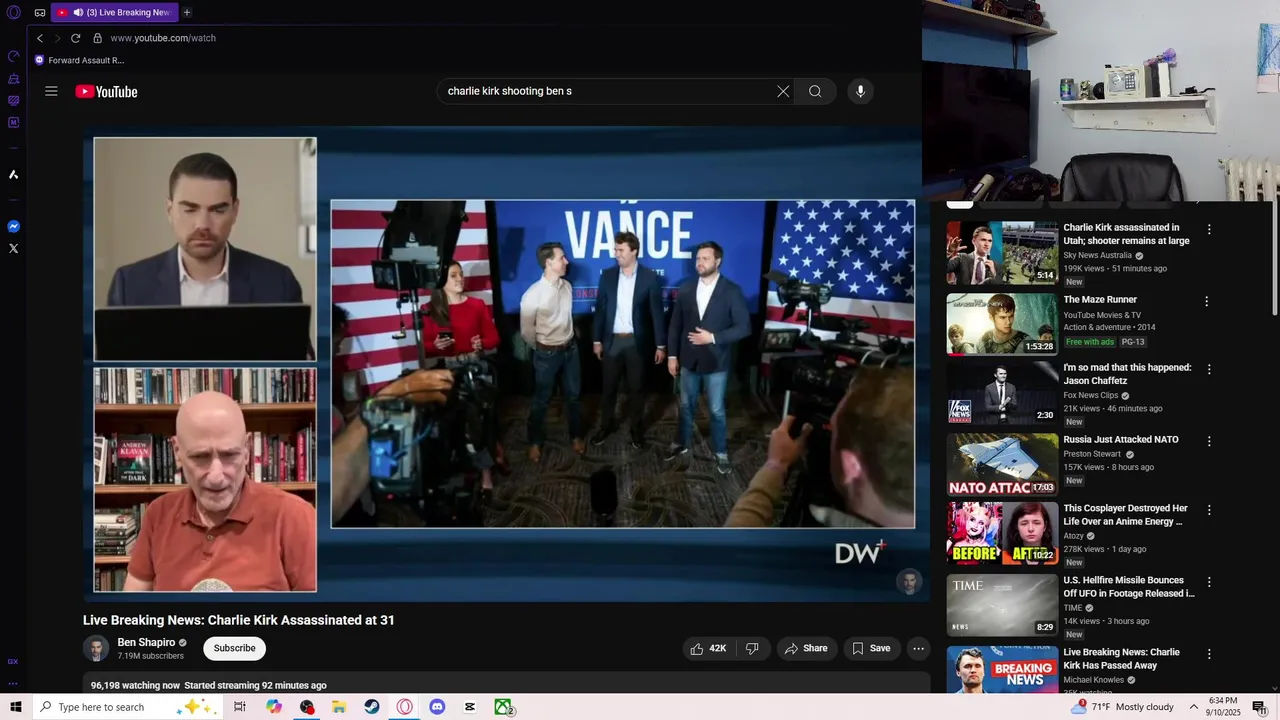Open the Opera GX main menu logo
Viewport: 1280px width, 720px height.
coord(14,13)
